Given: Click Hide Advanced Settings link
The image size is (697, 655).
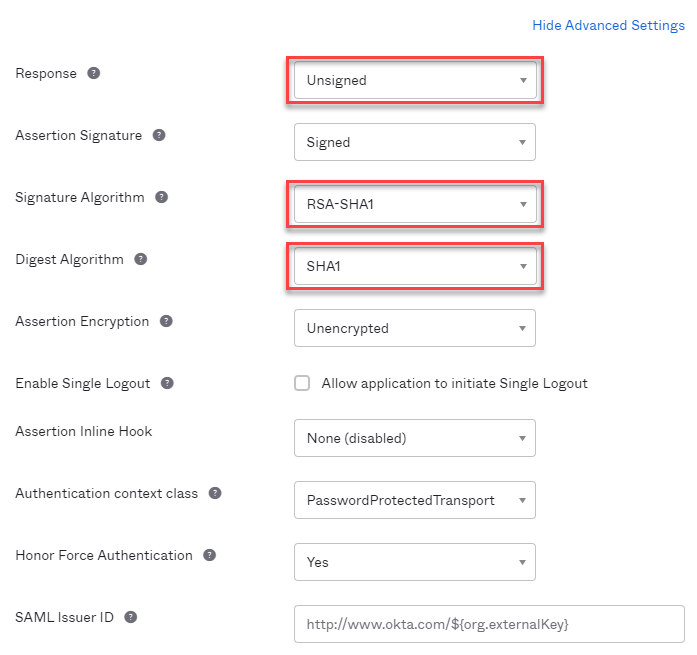Looking at the screenshot, I should [608, 25].
